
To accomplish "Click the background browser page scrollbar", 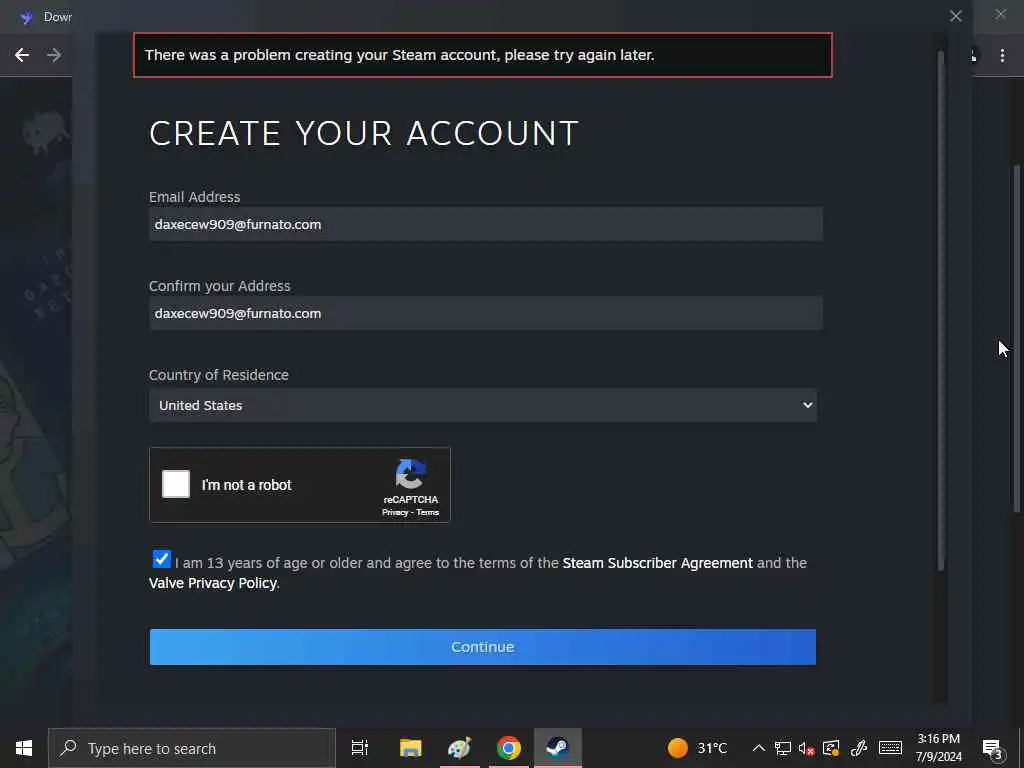I will [x=1017, y=338].
